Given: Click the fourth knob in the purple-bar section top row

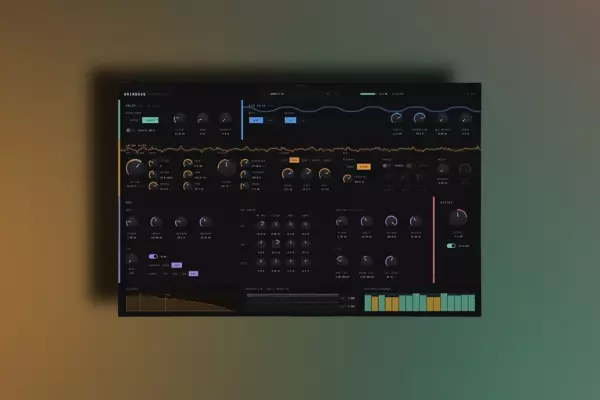Looking at the screenshot, I should tap(205, 222).
